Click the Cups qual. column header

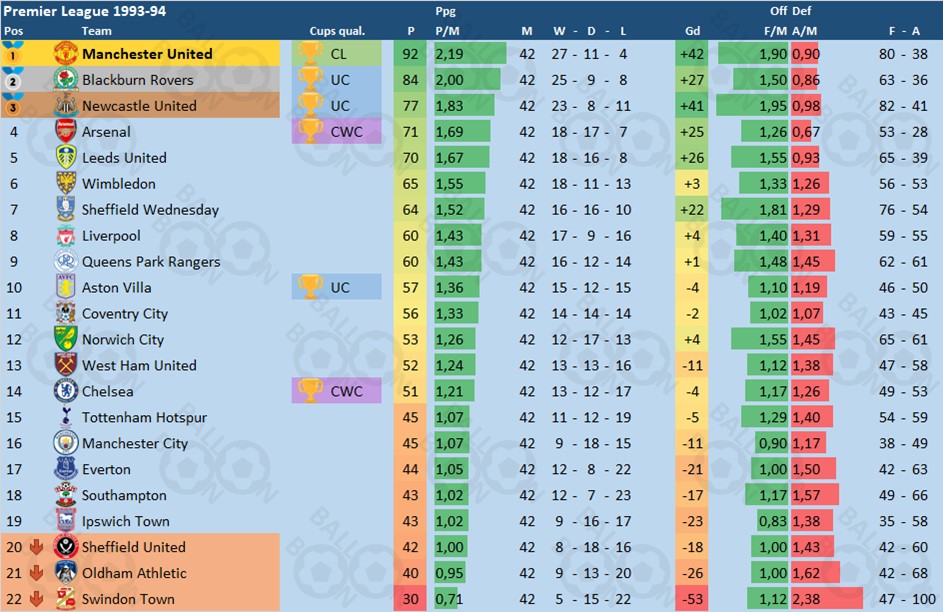tap(337, 31)
